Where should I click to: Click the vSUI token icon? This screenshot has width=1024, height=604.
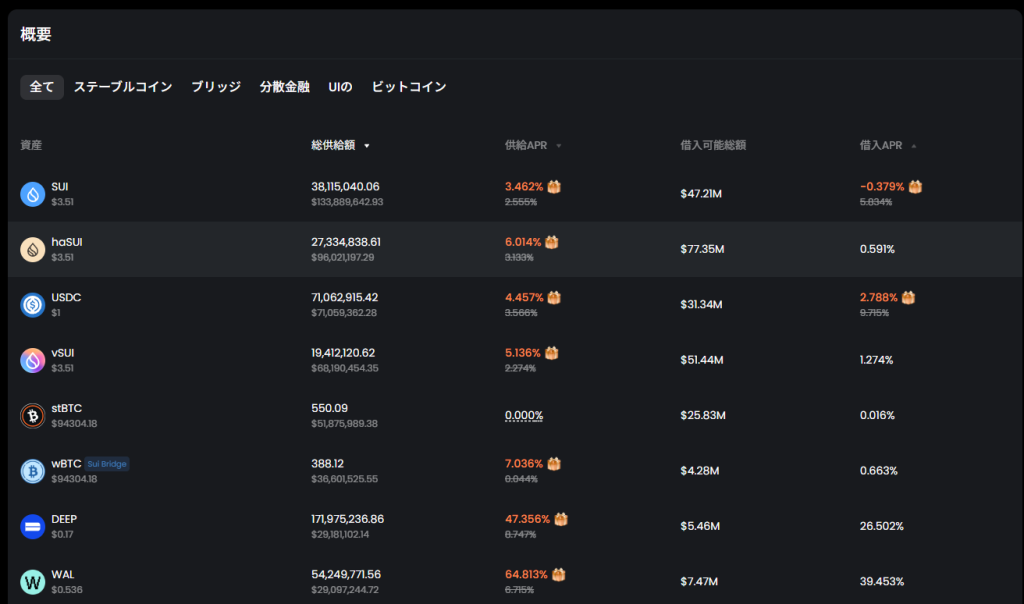point(33,360)
